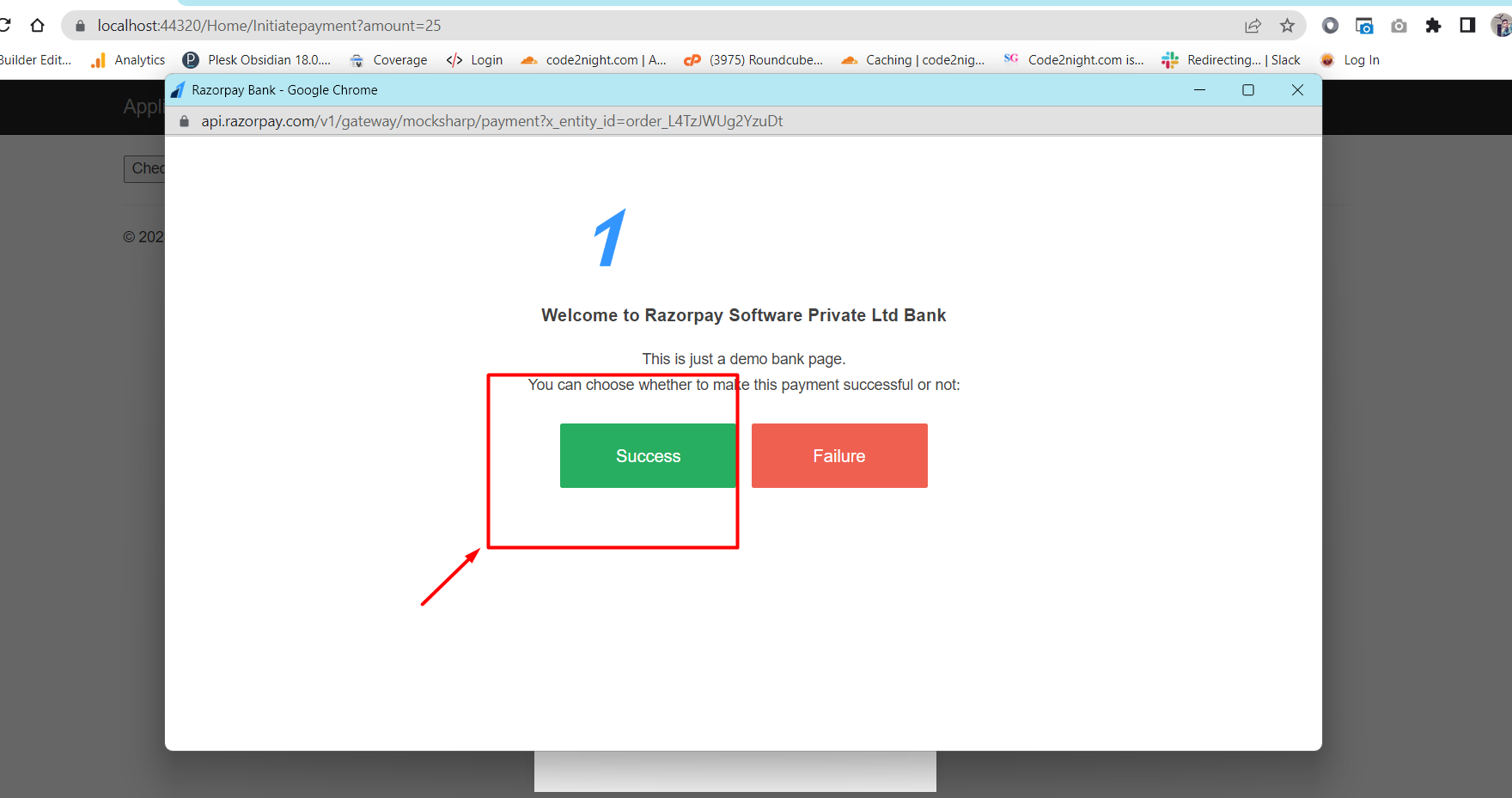Click the Application brand link in background page

coord(143,107)
